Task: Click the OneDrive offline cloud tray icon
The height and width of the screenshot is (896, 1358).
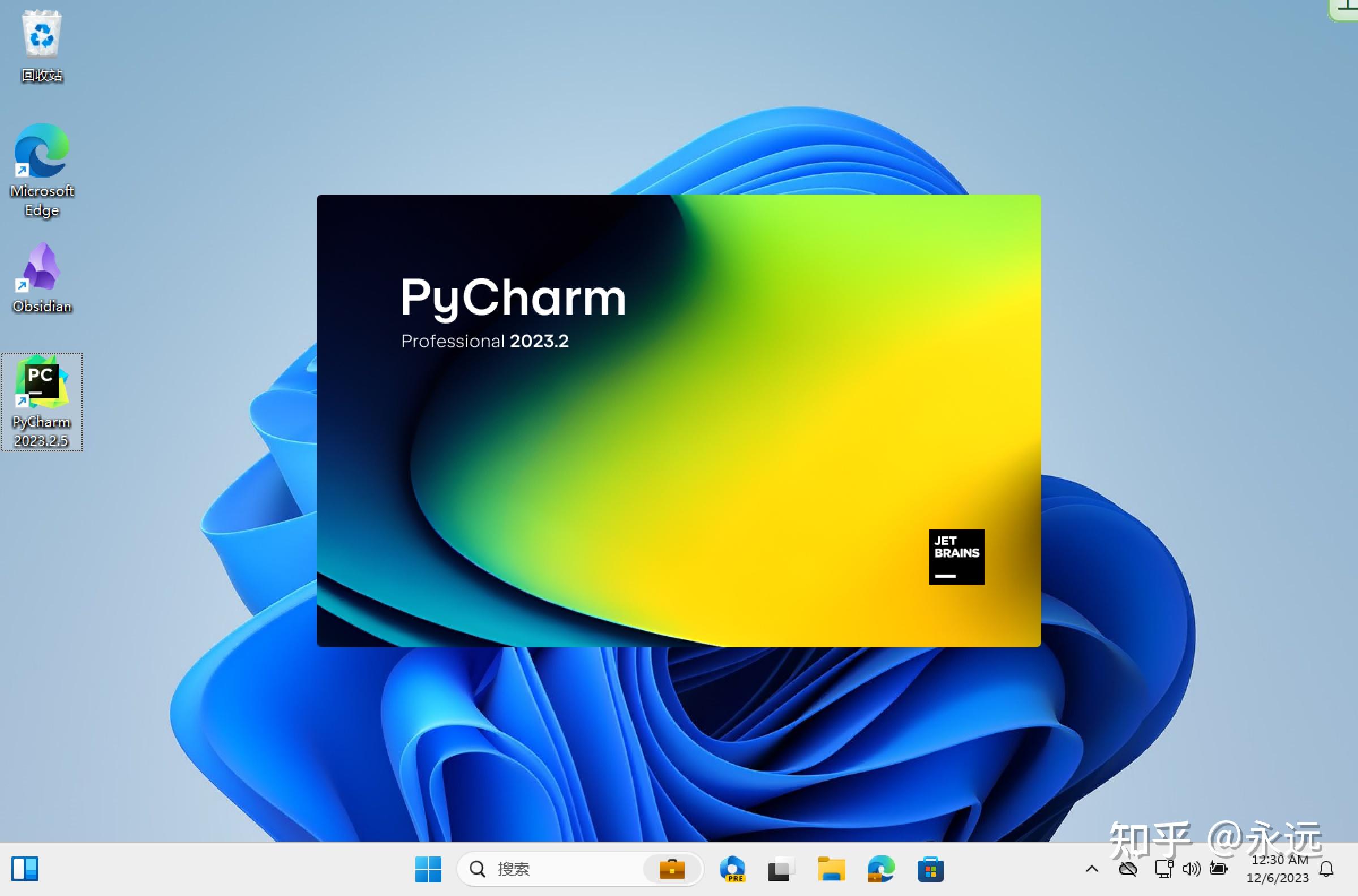Action: (1128, 869)
